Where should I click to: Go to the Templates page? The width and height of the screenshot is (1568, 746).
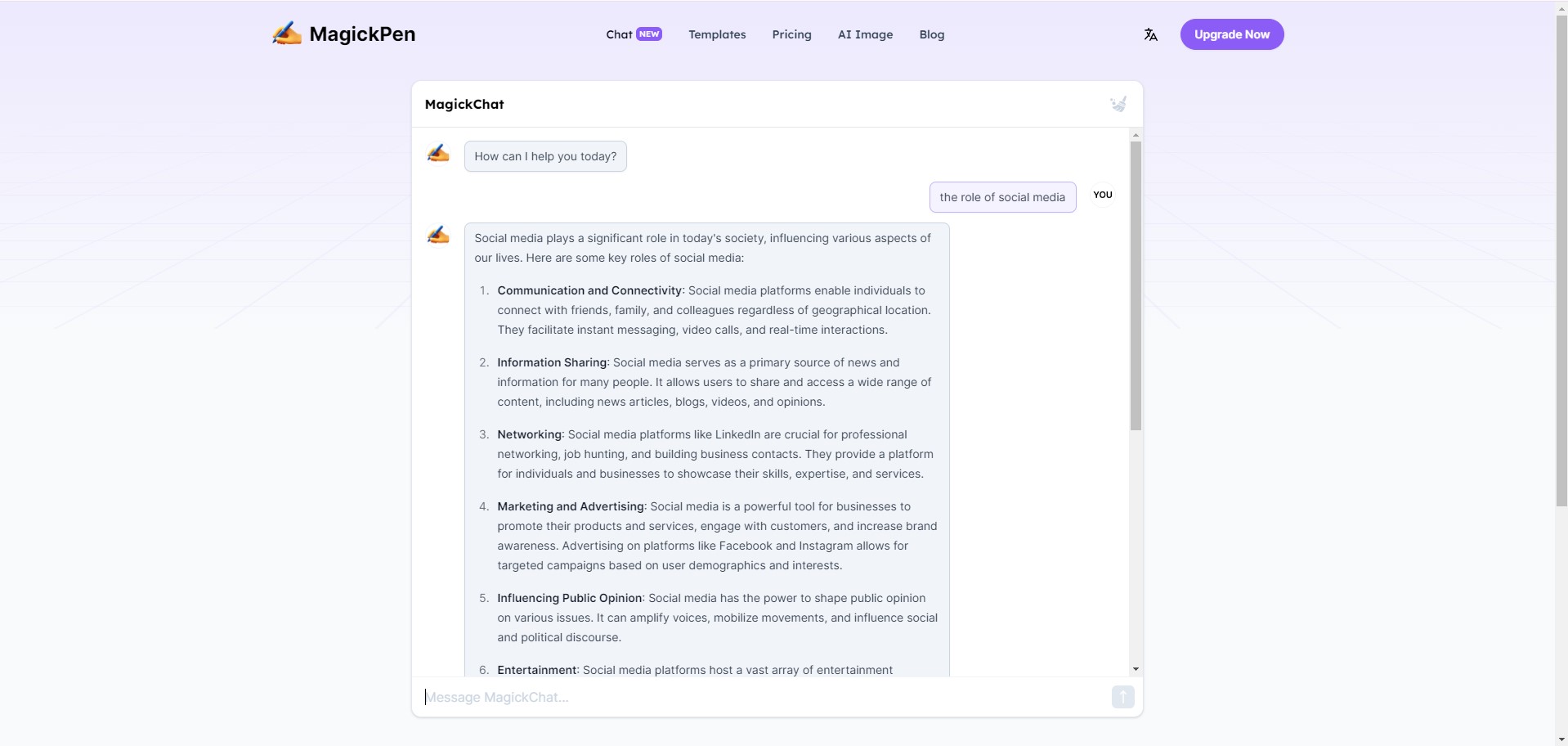tap(717, 34)
